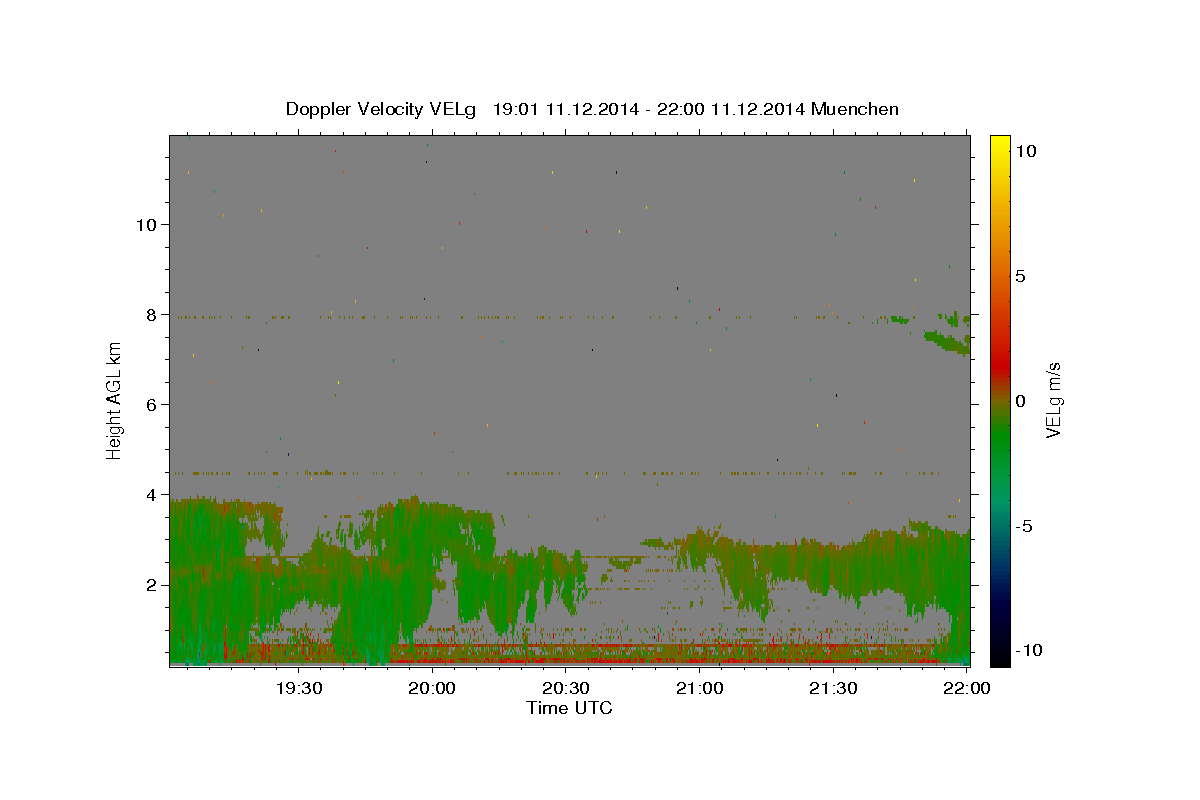The width and height of the screenshot is (1200, 800).
Task: Click the colorbar label '-10'
Action: 1029,651
